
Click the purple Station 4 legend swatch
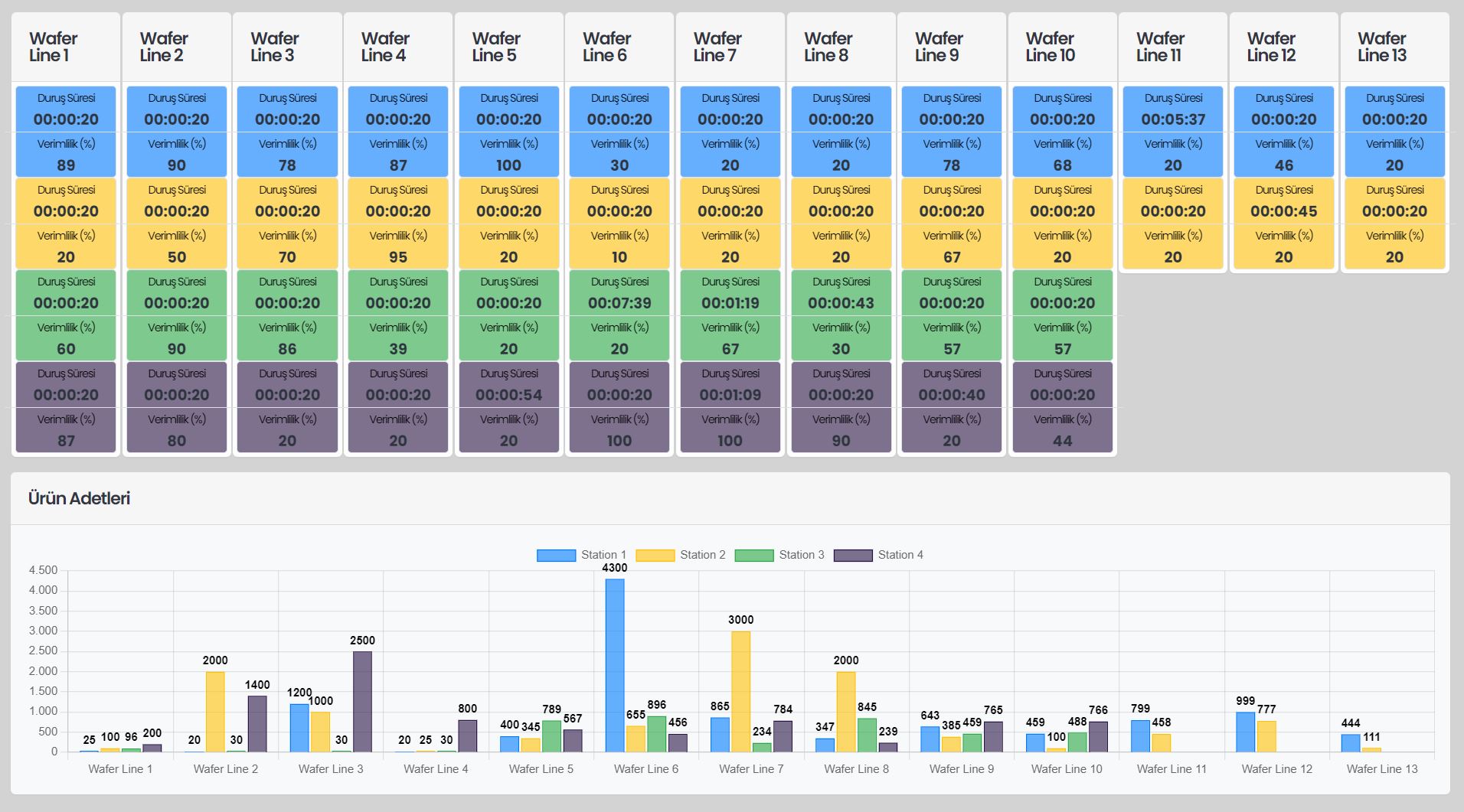[853, 556]
